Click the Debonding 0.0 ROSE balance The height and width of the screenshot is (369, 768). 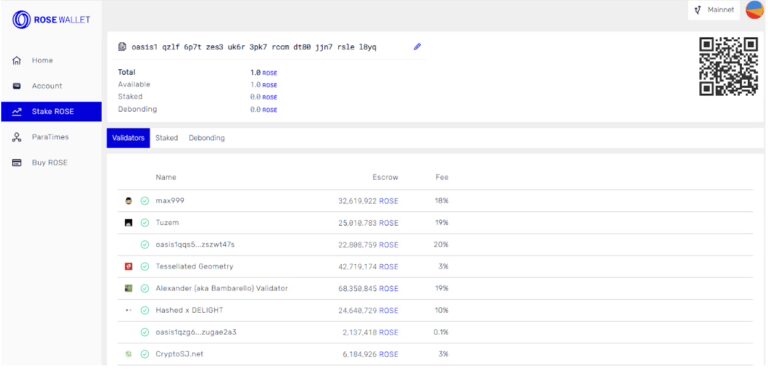coord(264,109)
